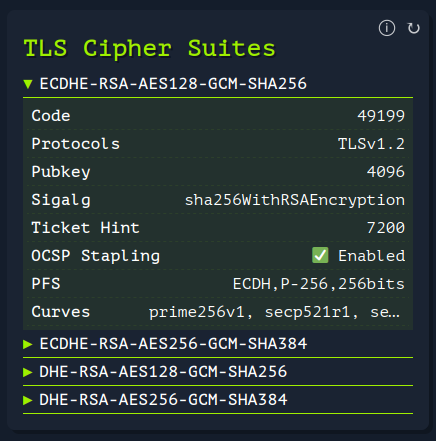This screenshot has height=441, width=436.
Task: Open the DHE-RSA-AES256-GCM-SHA384 suite row
Action: (218, 400)
